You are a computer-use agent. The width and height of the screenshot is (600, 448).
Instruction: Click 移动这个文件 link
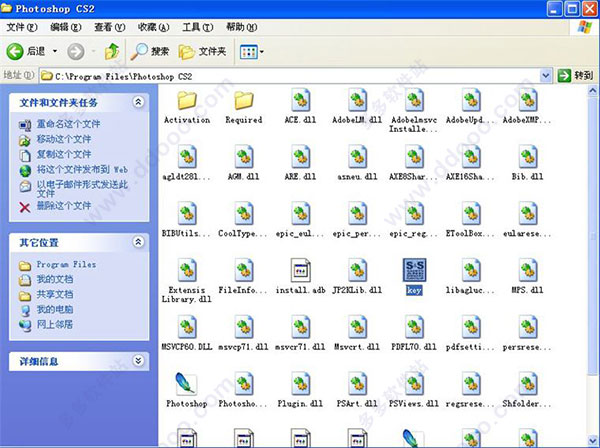(x=64, y=139)
